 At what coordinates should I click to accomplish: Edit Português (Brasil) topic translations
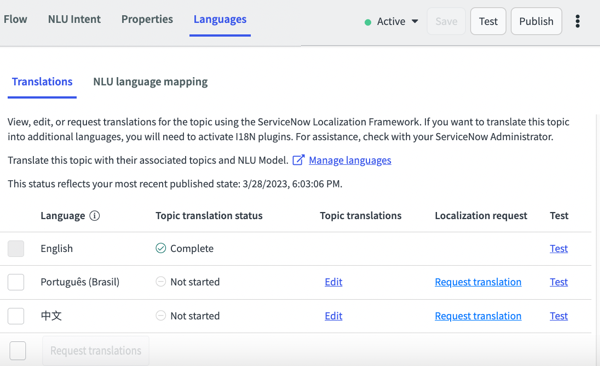click(333, 282)
